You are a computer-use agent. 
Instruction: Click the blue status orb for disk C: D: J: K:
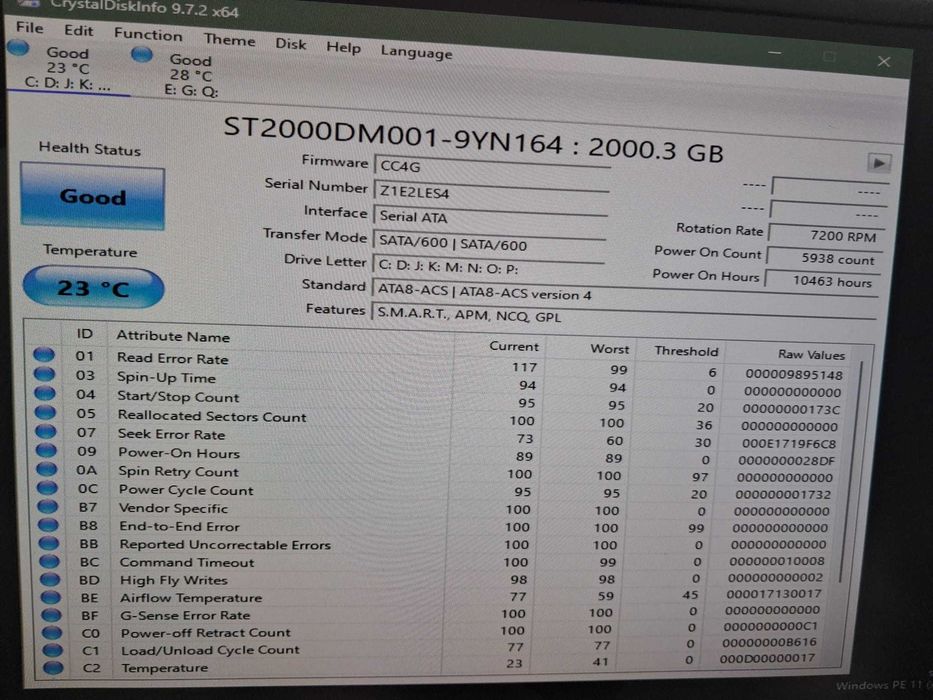pyautogui.click(x=18, y=48)
